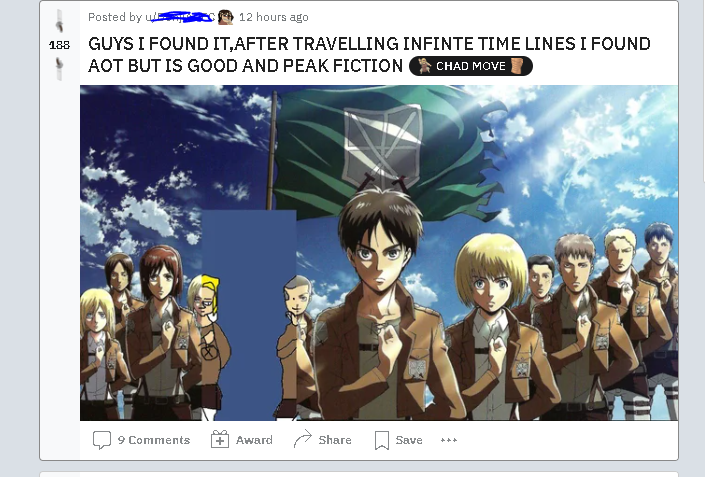Open the Attack on Titan post image
705x477 pixels.
[379, 253]
